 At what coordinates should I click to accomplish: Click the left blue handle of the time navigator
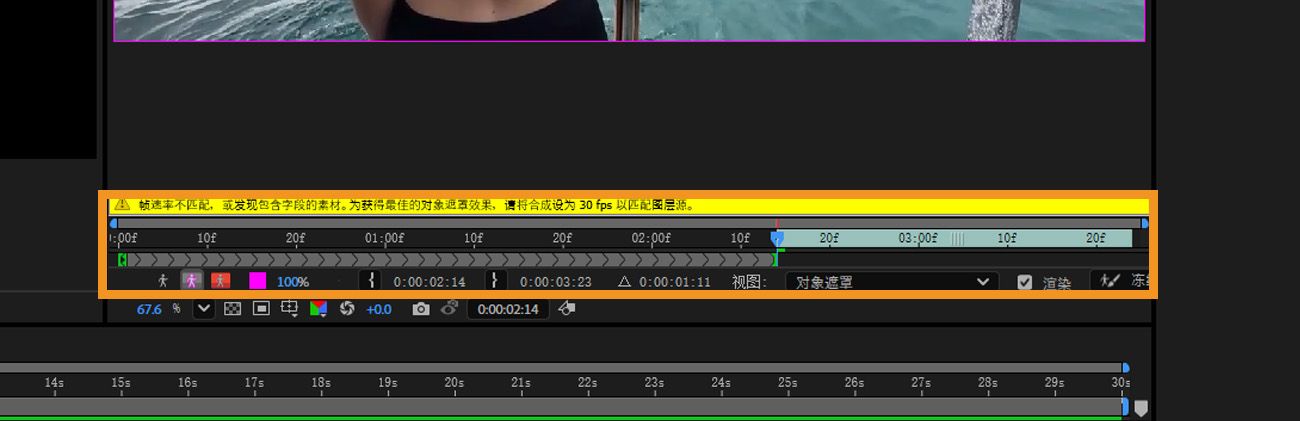[113, 224]
